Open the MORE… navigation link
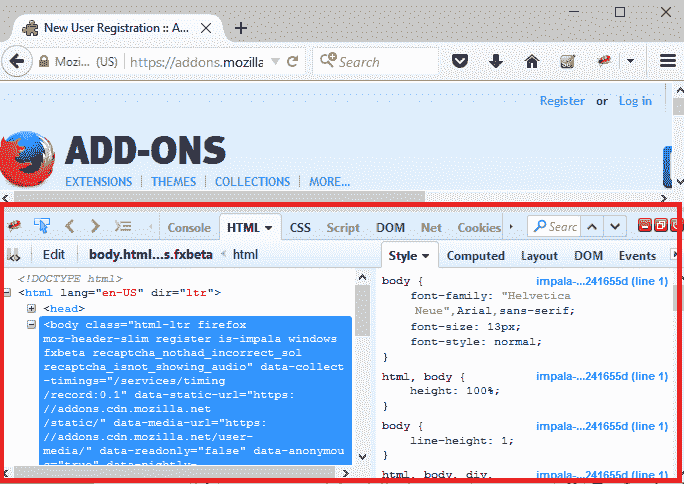684x484 pixels. (329, 182)
